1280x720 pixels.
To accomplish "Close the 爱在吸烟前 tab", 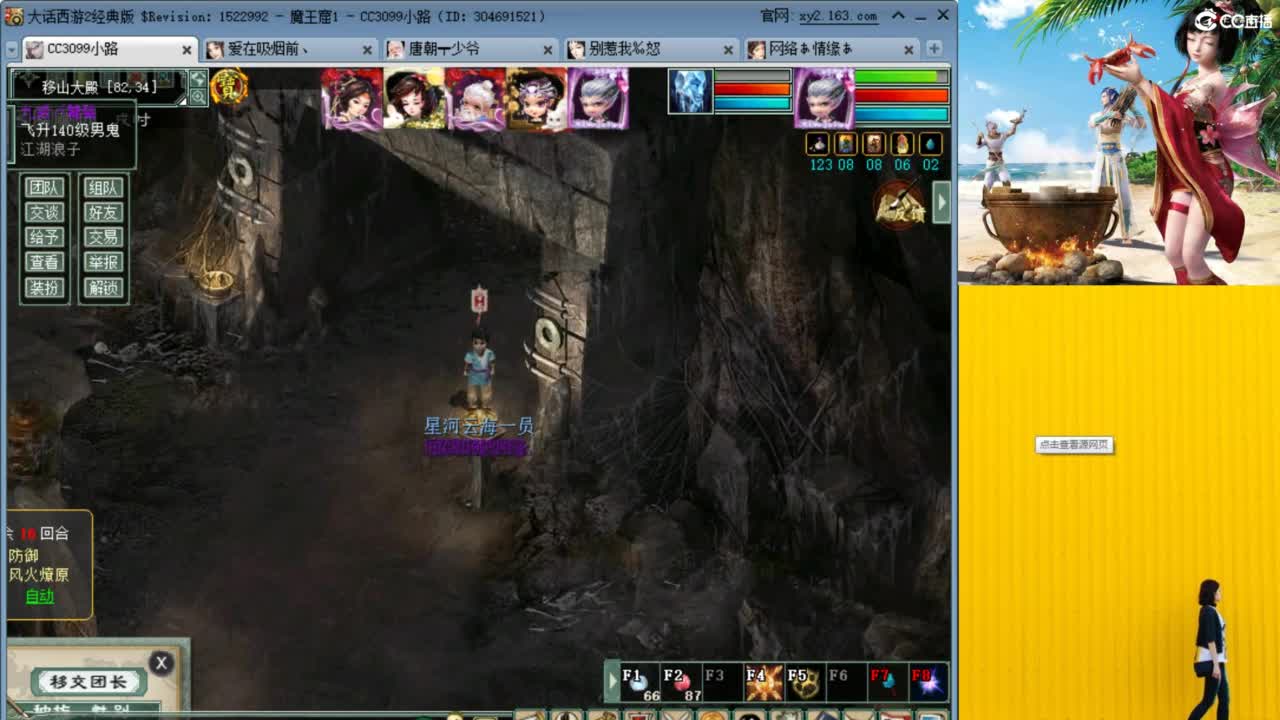I will [x=367, y=50].
